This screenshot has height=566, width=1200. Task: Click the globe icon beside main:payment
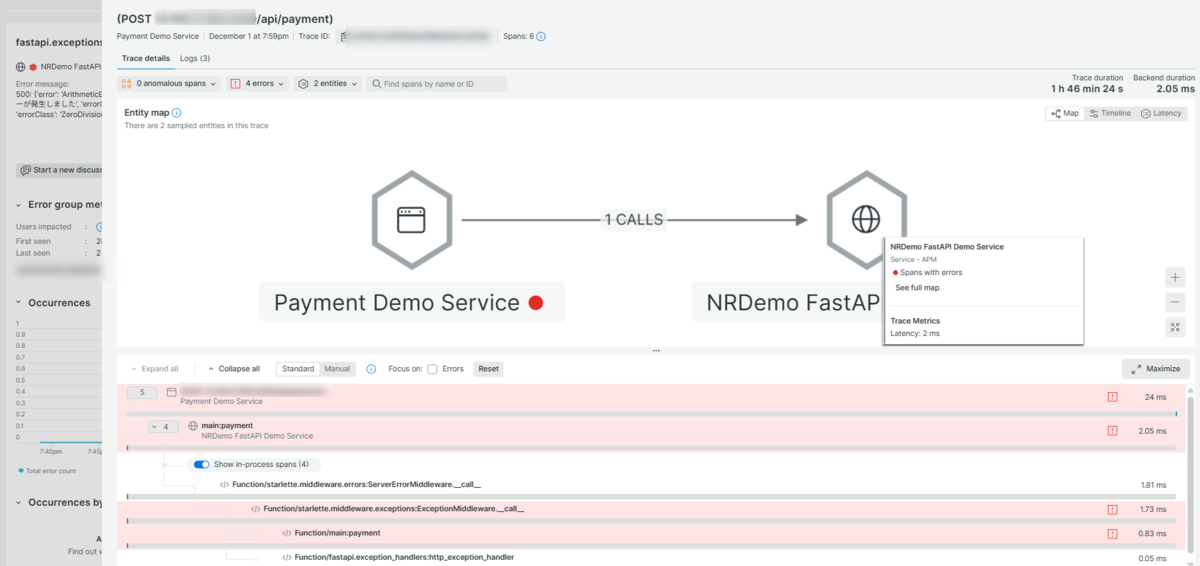193,426
